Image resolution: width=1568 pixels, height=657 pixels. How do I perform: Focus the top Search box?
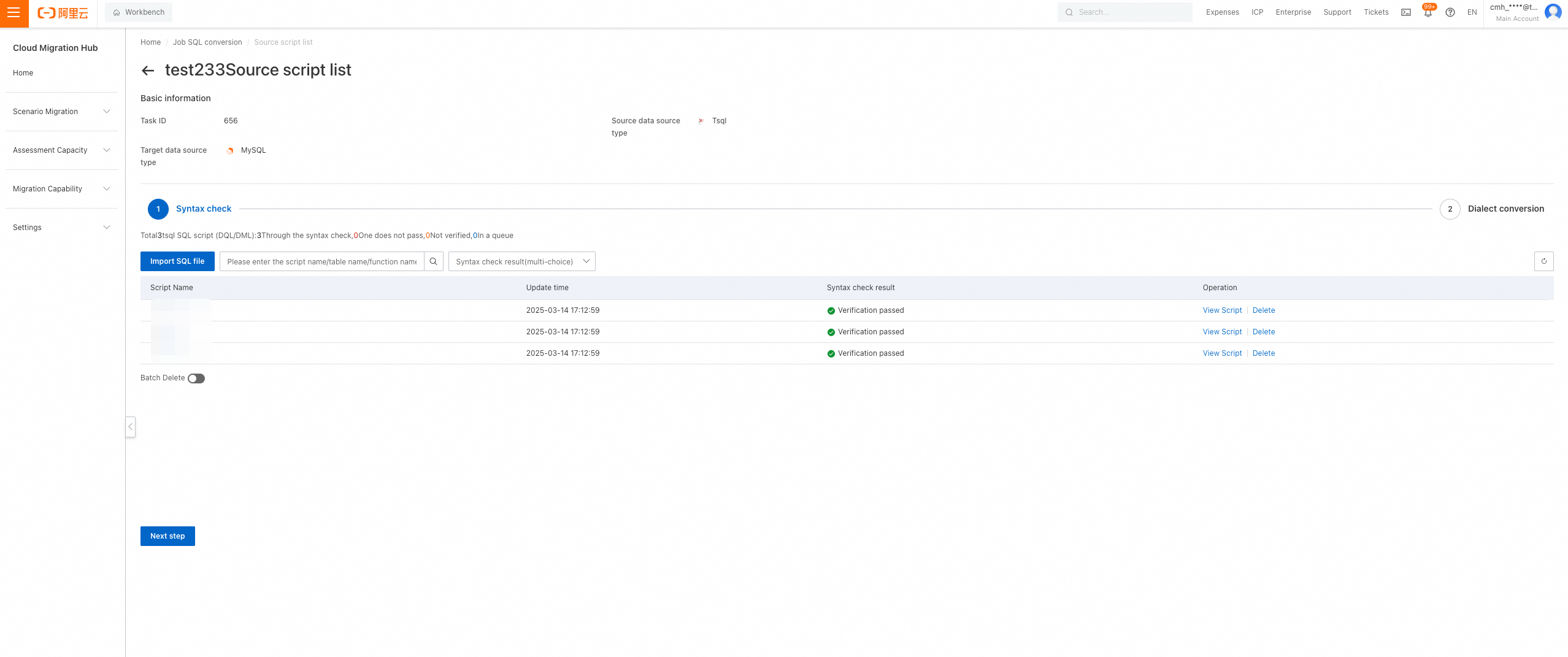pyautogui.click(x=1125, y=12)
